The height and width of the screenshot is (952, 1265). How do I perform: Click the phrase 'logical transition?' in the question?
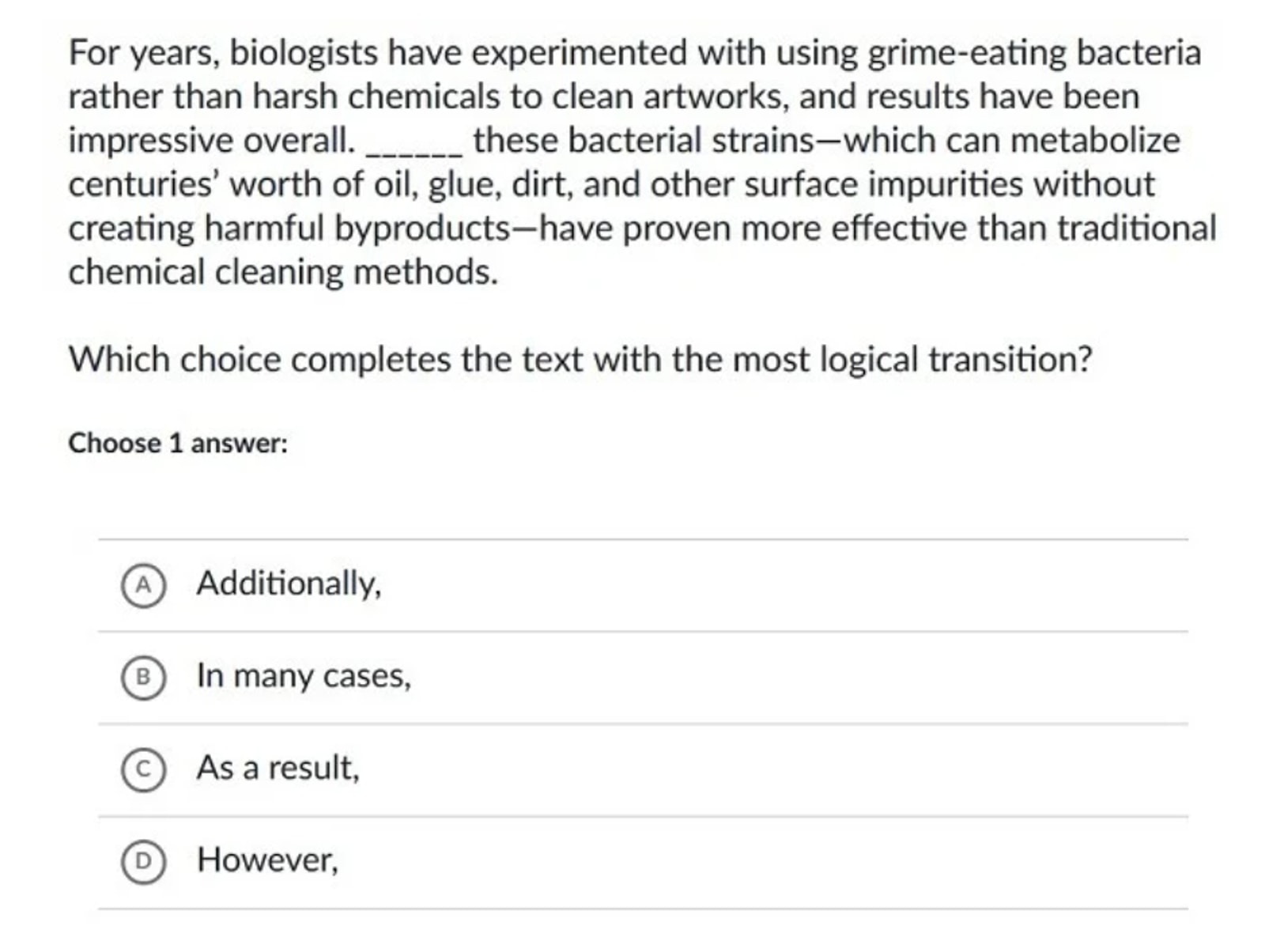click(x=956, y=360)
